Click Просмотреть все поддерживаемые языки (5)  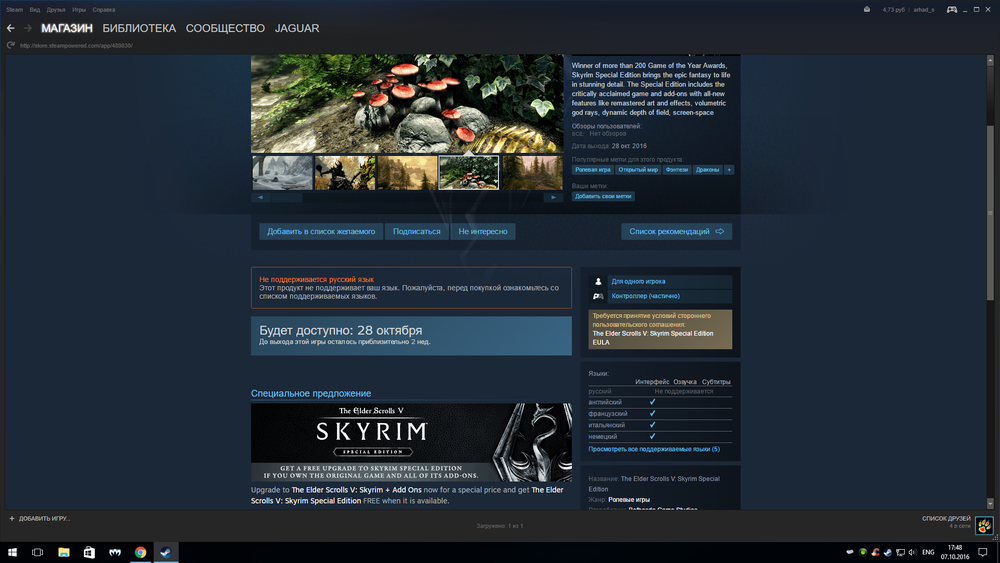pos(654,449)
